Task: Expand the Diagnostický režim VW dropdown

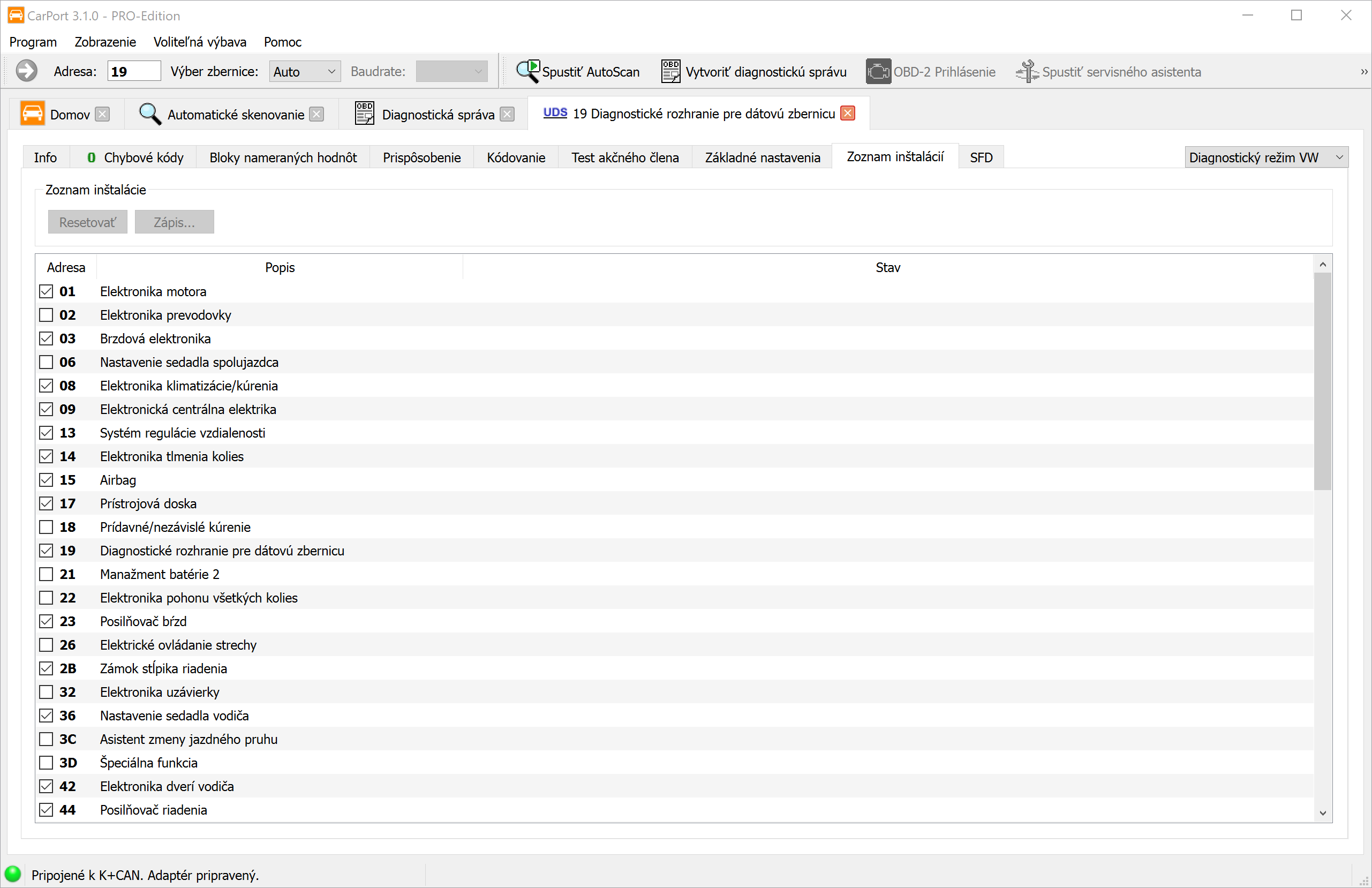Action: pos(1266,157)
